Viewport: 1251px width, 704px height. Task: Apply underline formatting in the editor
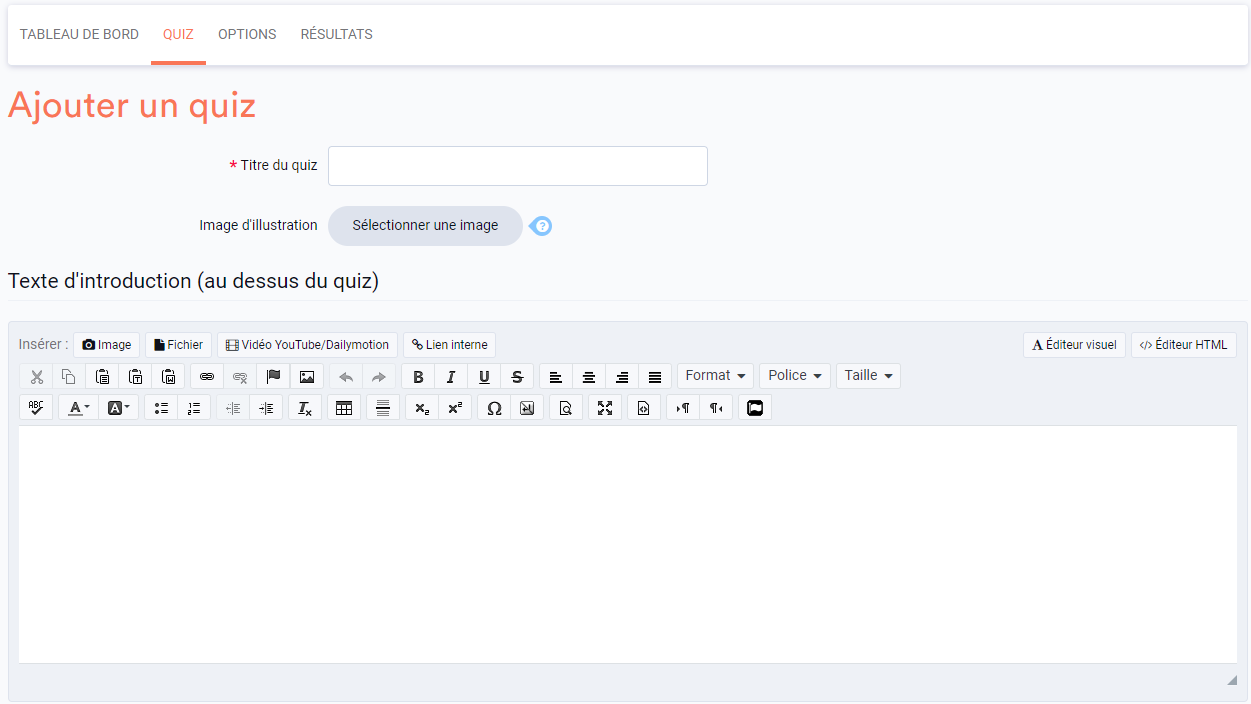pos(484,375)
